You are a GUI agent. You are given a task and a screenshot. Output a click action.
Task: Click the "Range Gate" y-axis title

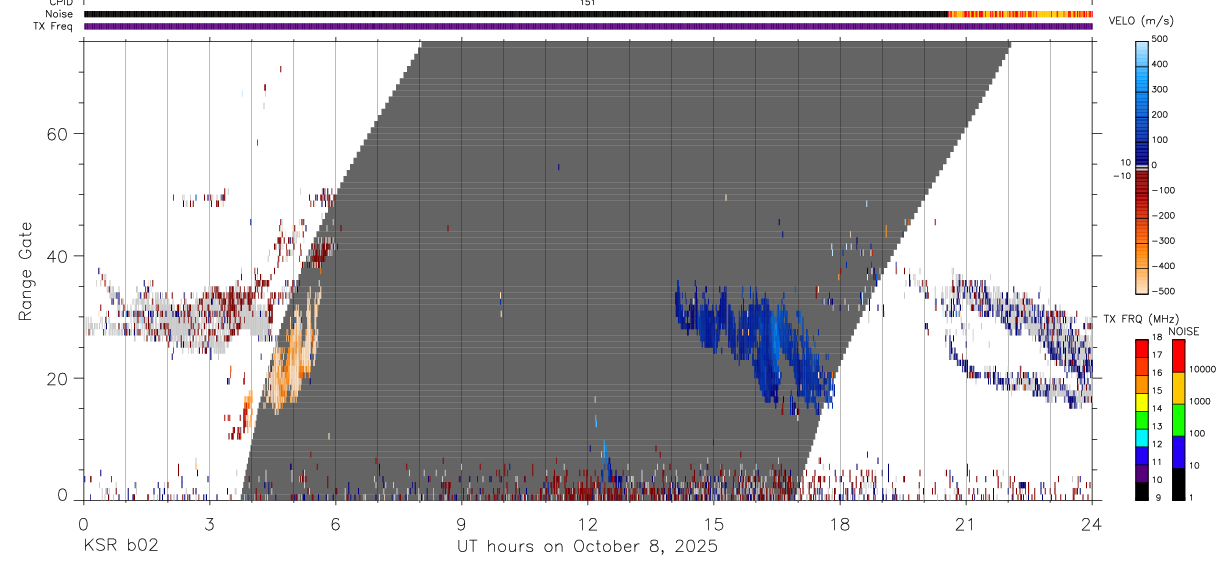(26, 271)
